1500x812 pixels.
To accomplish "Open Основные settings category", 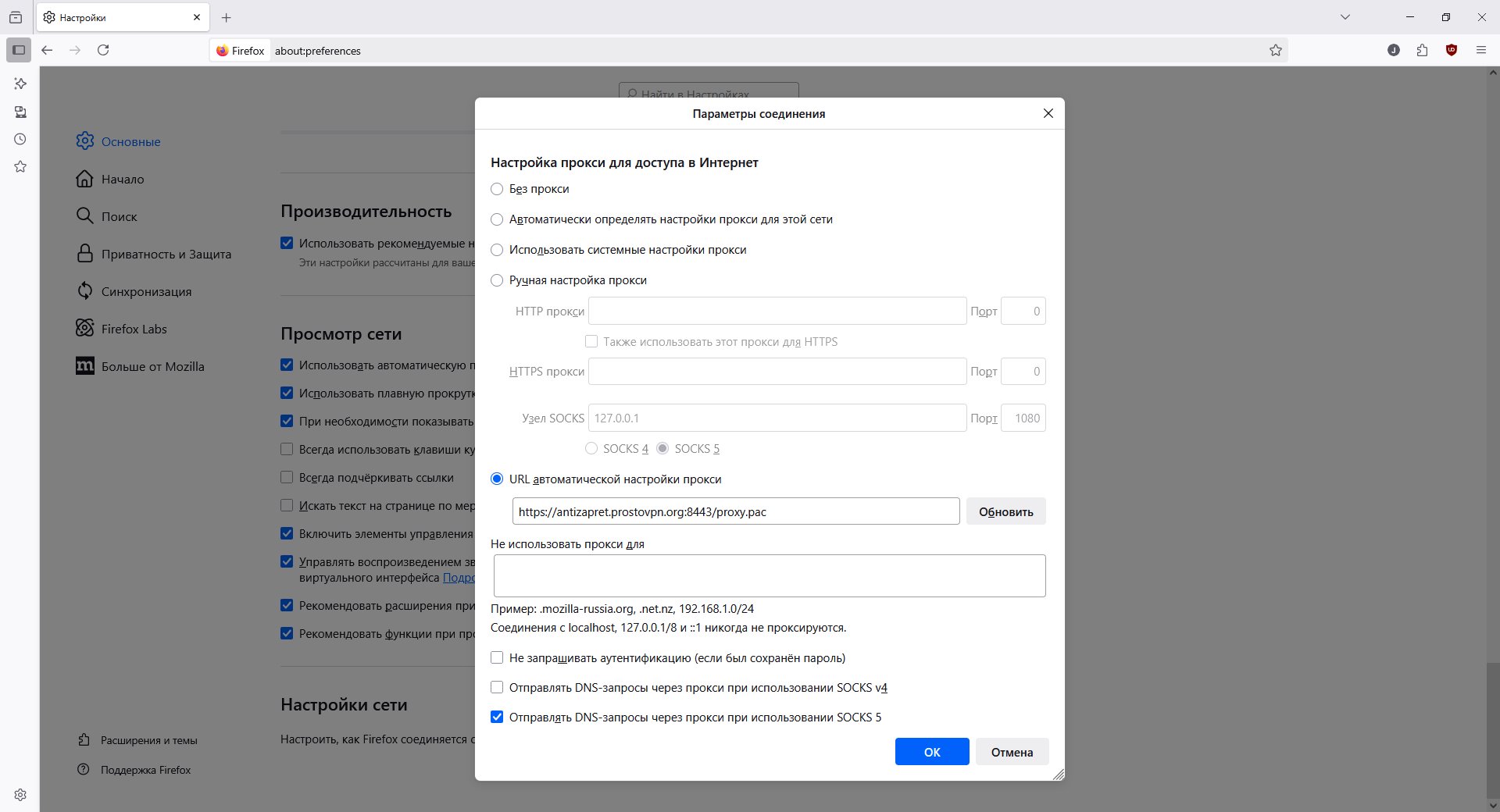I will (x=119, y=141).
